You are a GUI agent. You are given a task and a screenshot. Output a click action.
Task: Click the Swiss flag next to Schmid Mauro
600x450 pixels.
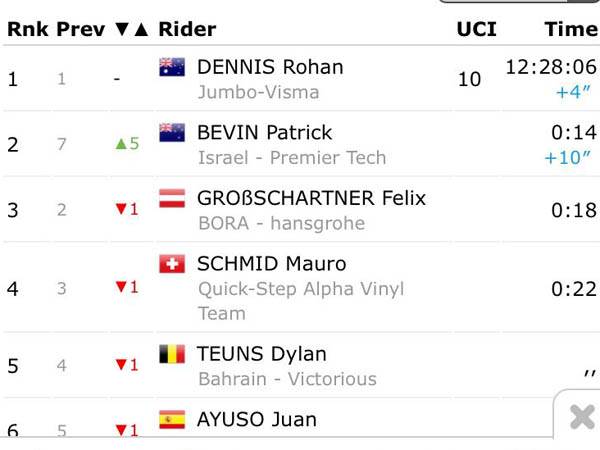click(172, 264)
